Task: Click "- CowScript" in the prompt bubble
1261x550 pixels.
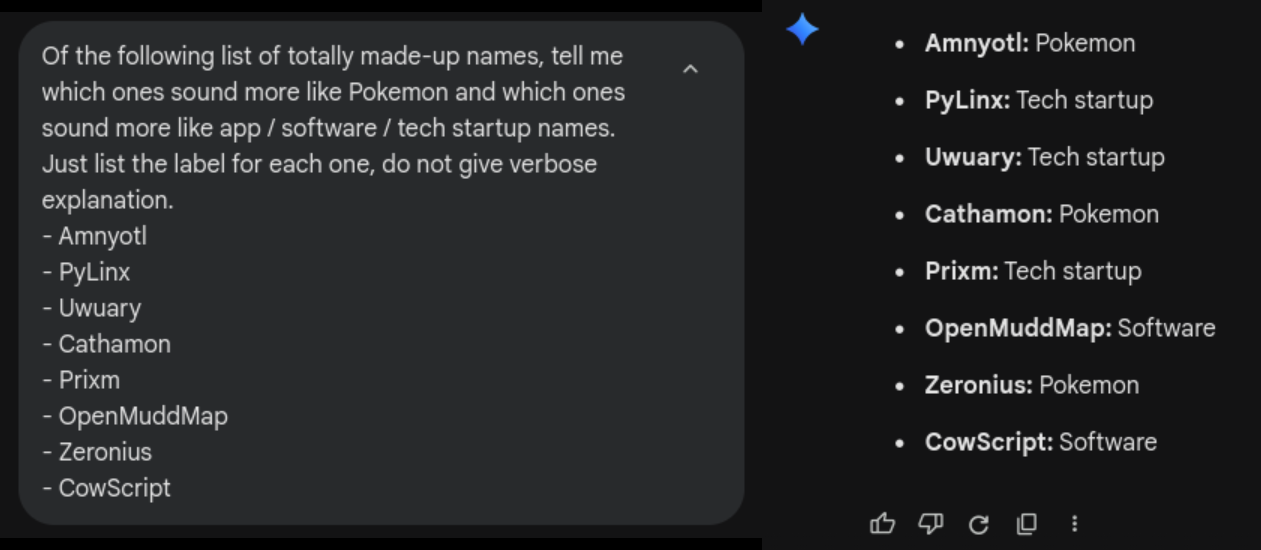Action: (107, 488)
